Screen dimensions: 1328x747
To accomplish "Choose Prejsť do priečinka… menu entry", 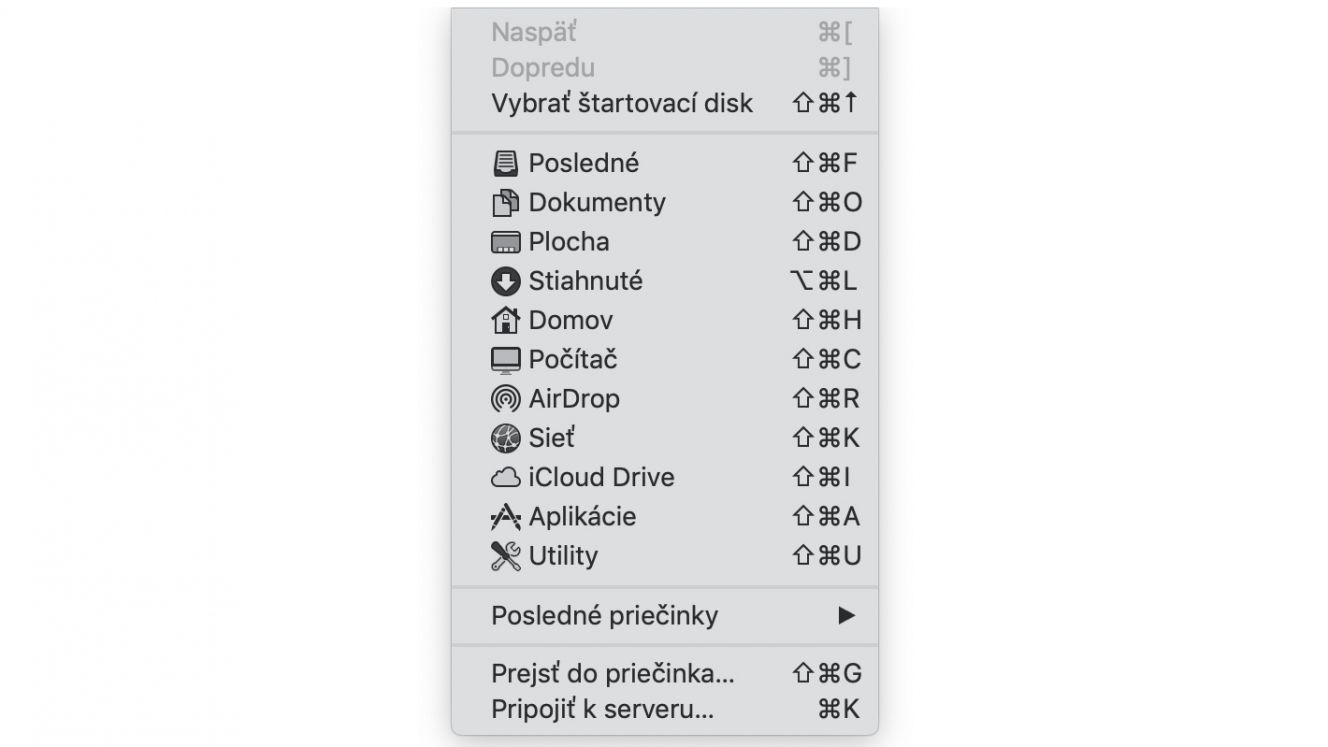I will coord(665,673).
